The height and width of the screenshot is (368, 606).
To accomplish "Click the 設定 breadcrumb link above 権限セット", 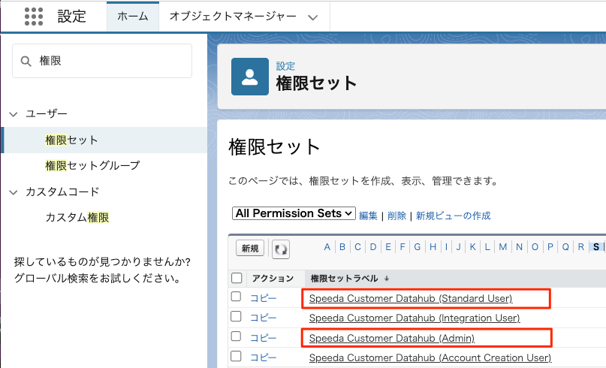I will tap(285, 66).
